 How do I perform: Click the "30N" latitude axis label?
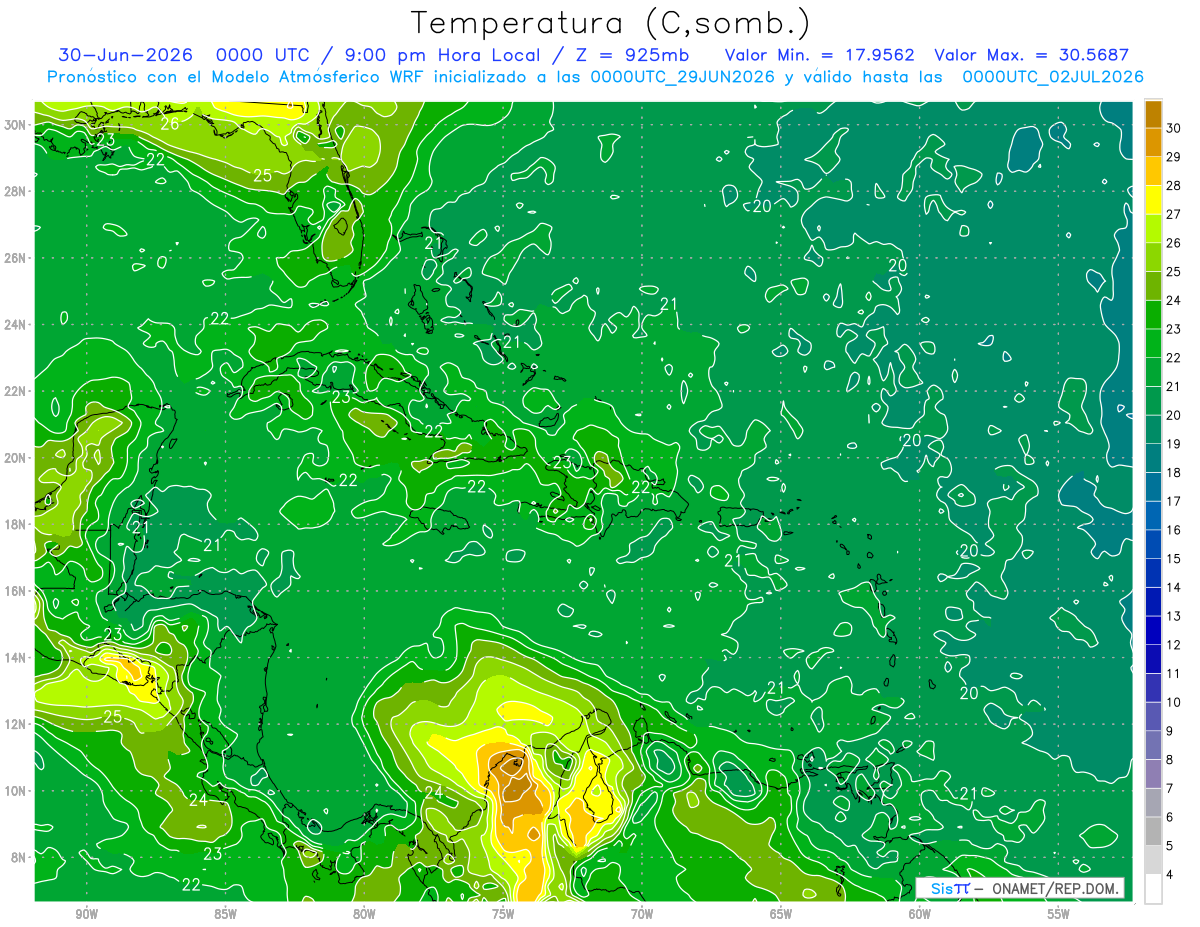(16, 125)
